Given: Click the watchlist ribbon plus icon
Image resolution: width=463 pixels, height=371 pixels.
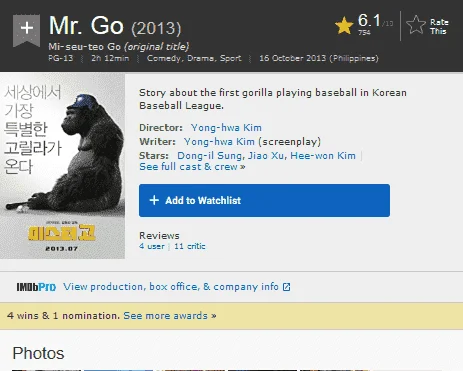Looking at the screenshot, I should point(26,30).
